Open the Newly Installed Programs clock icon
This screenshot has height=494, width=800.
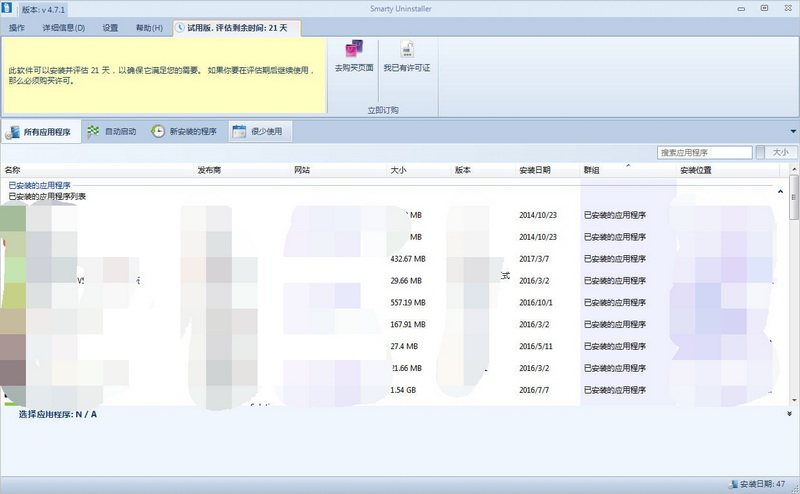tap(158, 131)
